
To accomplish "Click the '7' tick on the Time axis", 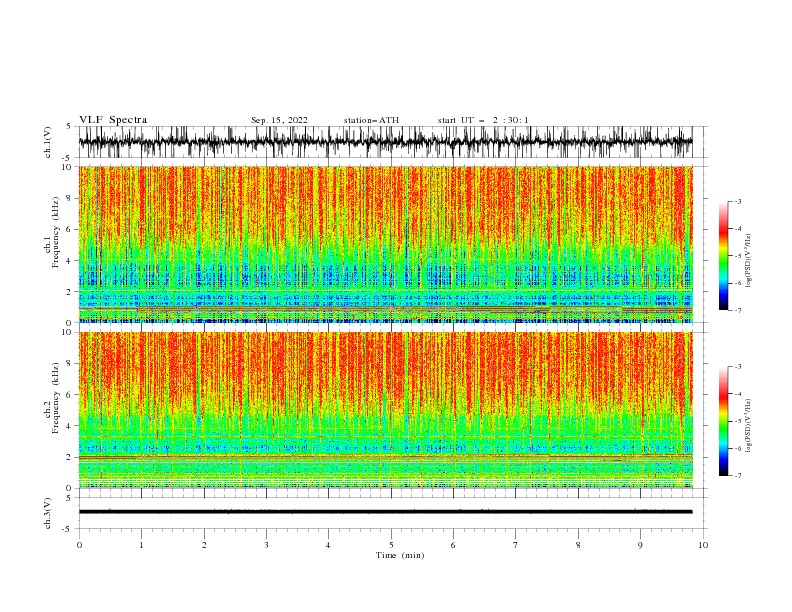I will click(516, 545).
